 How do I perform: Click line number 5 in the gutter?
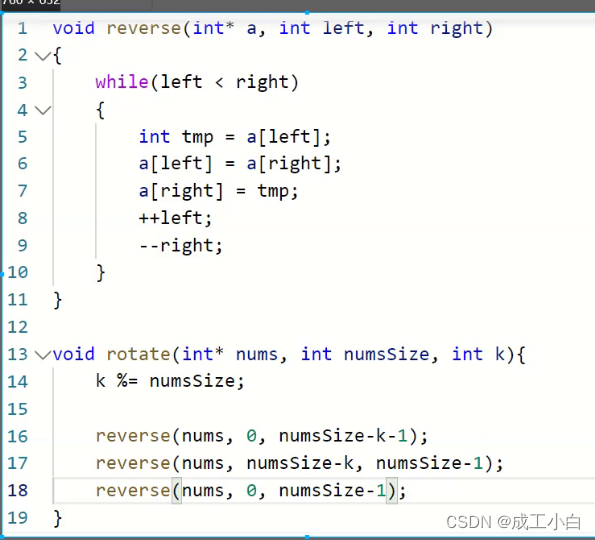22,137
